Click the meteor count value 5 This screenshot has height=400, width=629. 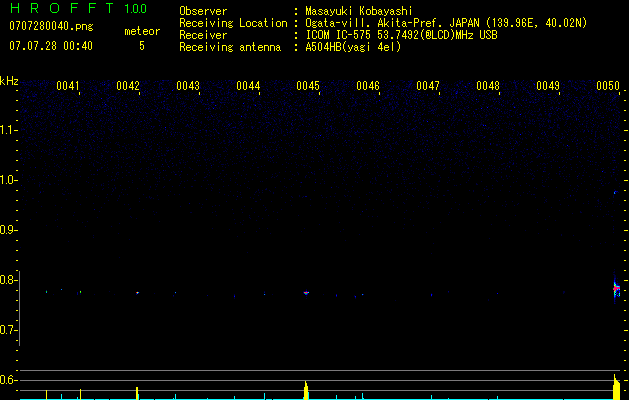(x=142, y=46)
